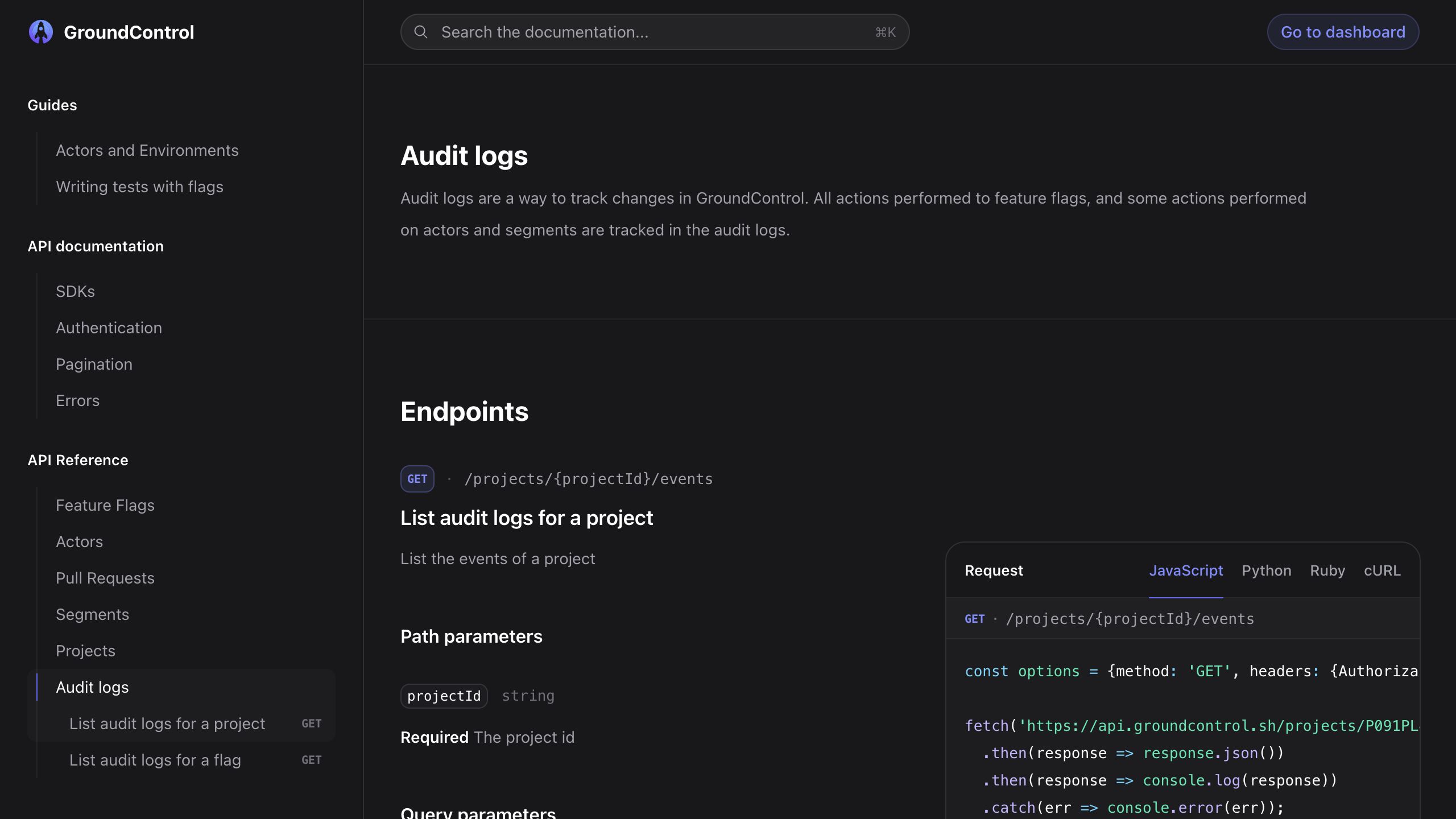1456x819 pixels.
Task: Click the ⌘K shortcut hint
Action: coord(885,32)
